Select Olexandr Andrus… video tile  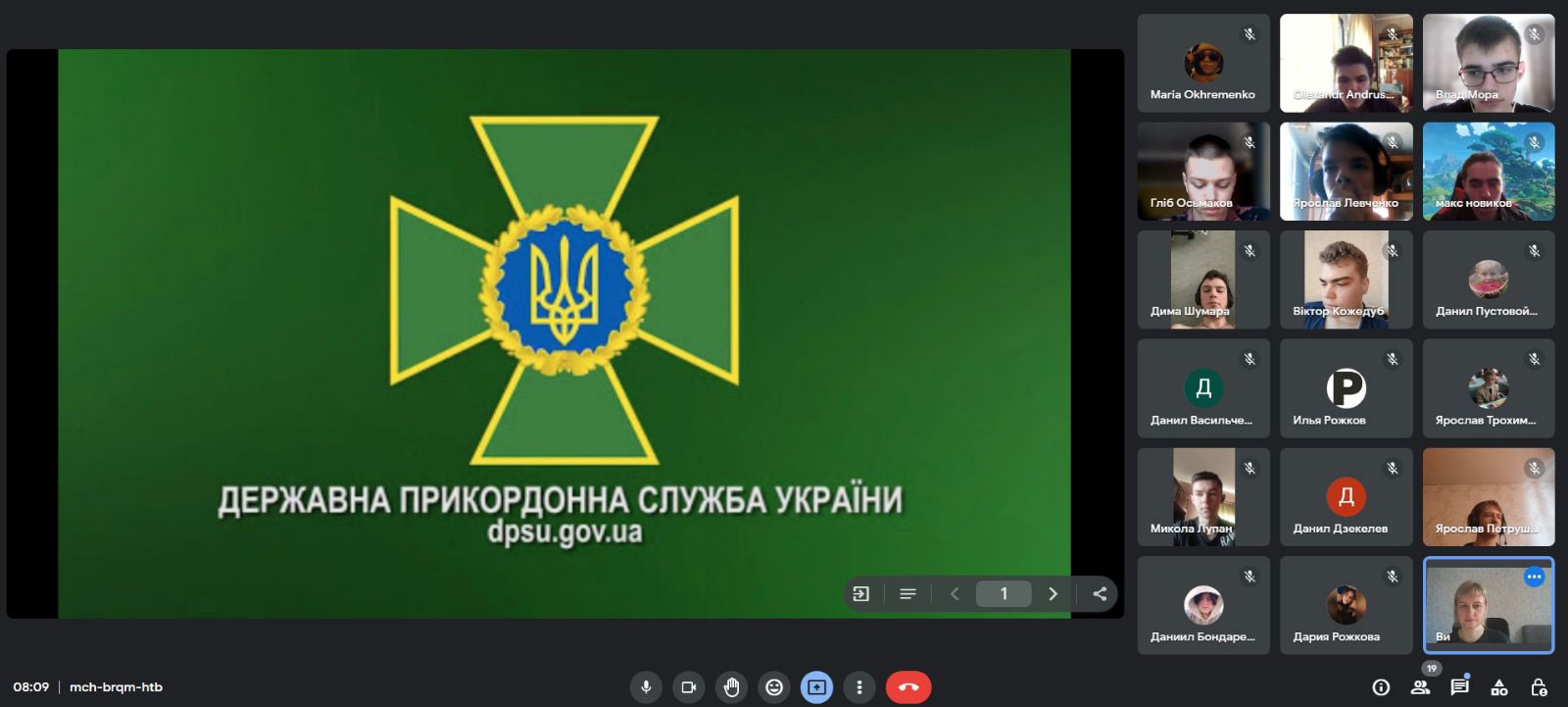click(1347, 63)
